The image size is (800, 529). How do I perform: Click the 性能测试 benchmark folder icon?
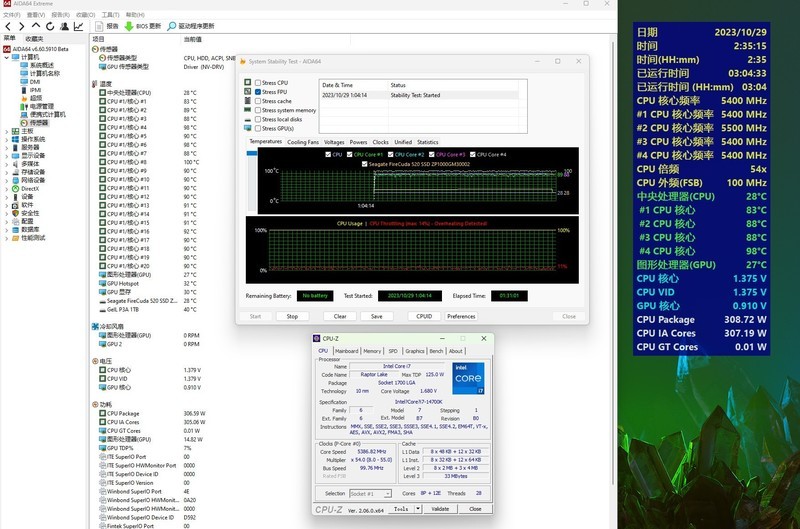[15, 238]
